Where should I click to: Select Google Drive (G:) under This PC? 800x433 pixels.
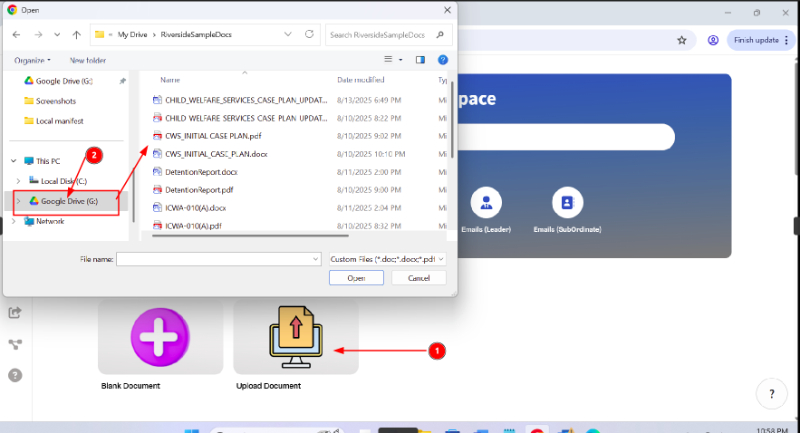click(x=70, y=201)
